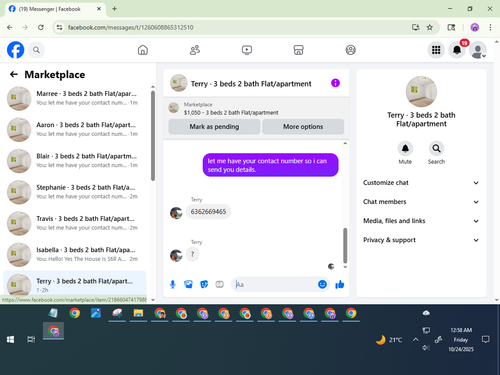
Task: Open Facebook home via the logo
Action: (15, 50)
